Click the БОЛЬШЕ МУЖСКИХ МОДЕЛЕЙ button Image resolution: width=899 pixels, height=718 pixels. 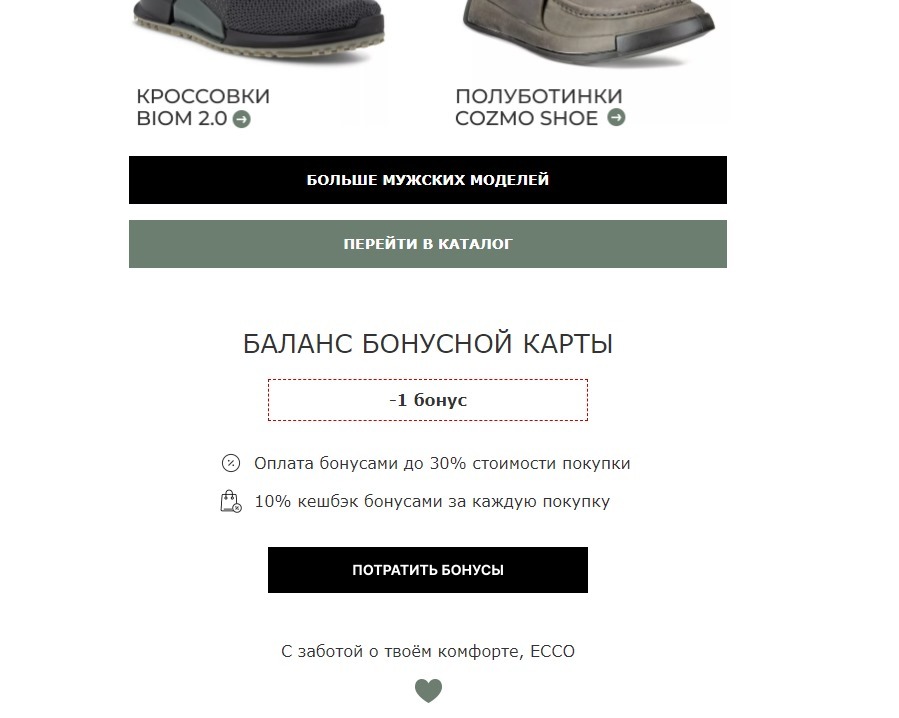click(428, 180)
